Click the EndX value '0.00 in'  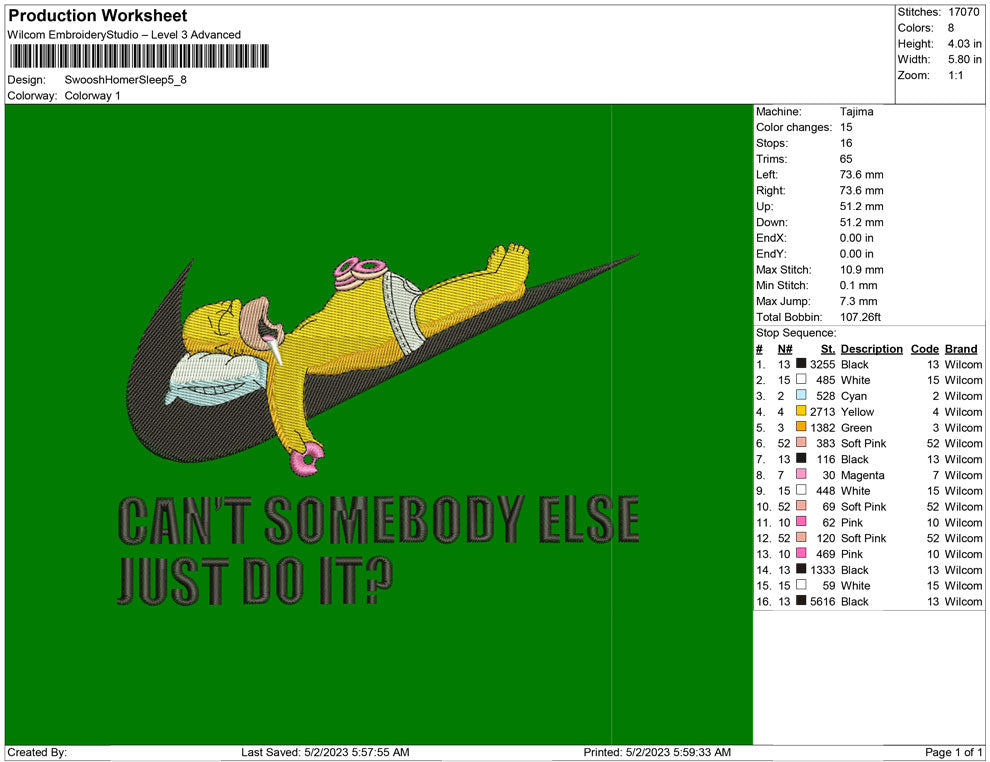point(857,238)
